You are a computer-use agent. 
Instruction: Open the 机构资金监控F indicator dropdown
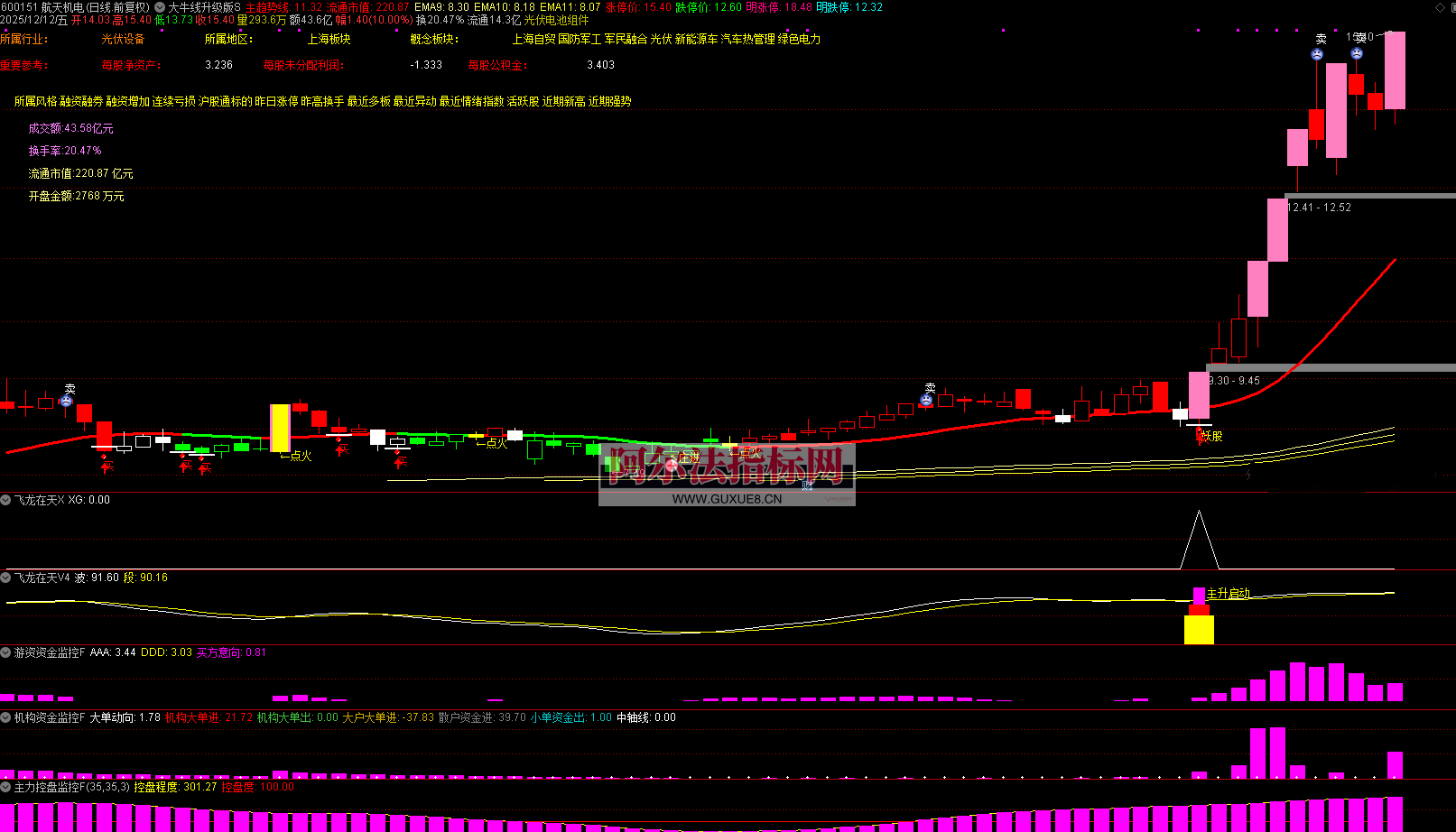(6, 717)
